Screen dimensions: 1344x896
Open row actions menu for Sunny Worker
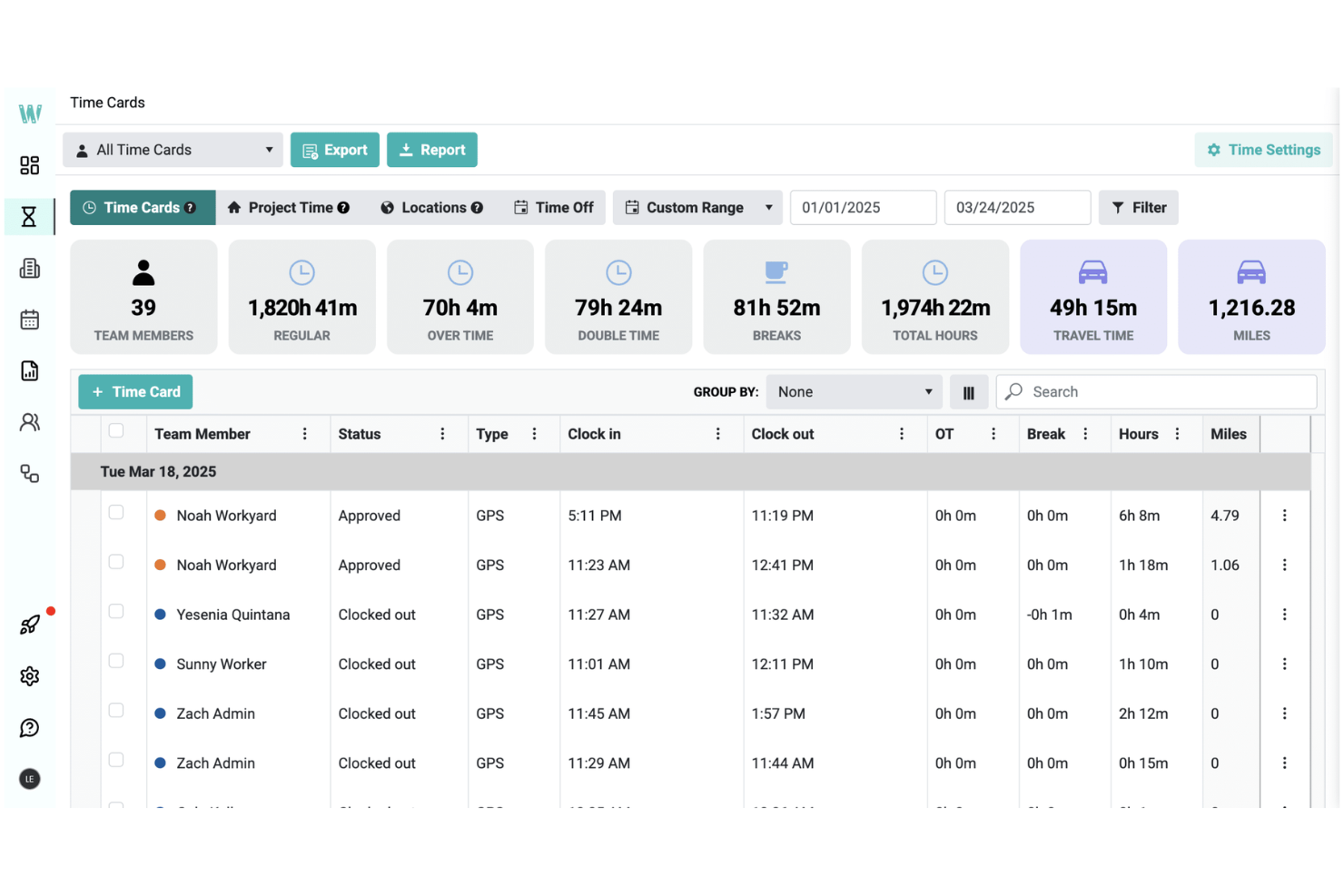click(1284, 665)
